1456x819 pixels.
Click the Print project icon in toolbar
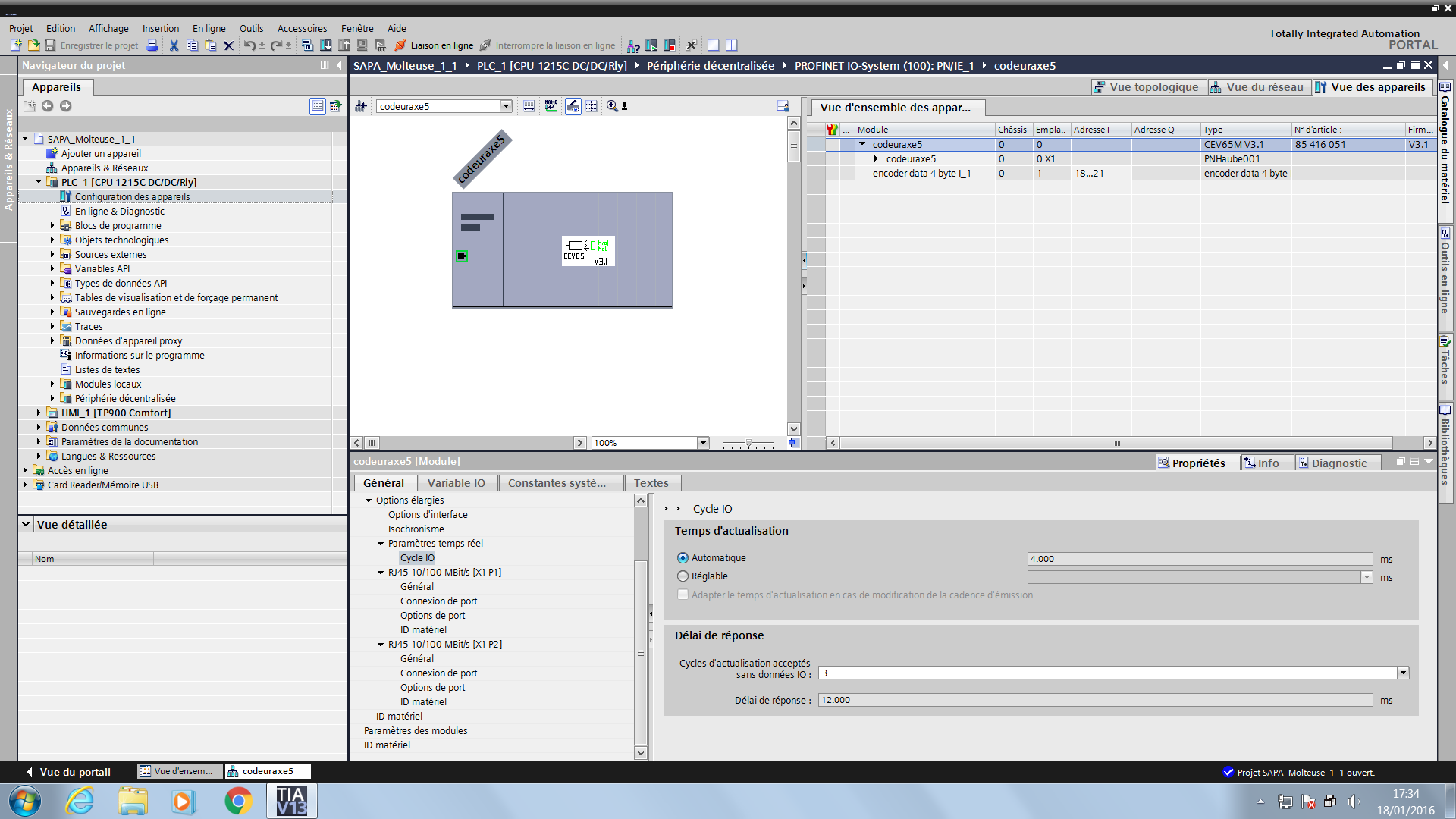click(152, 45)
